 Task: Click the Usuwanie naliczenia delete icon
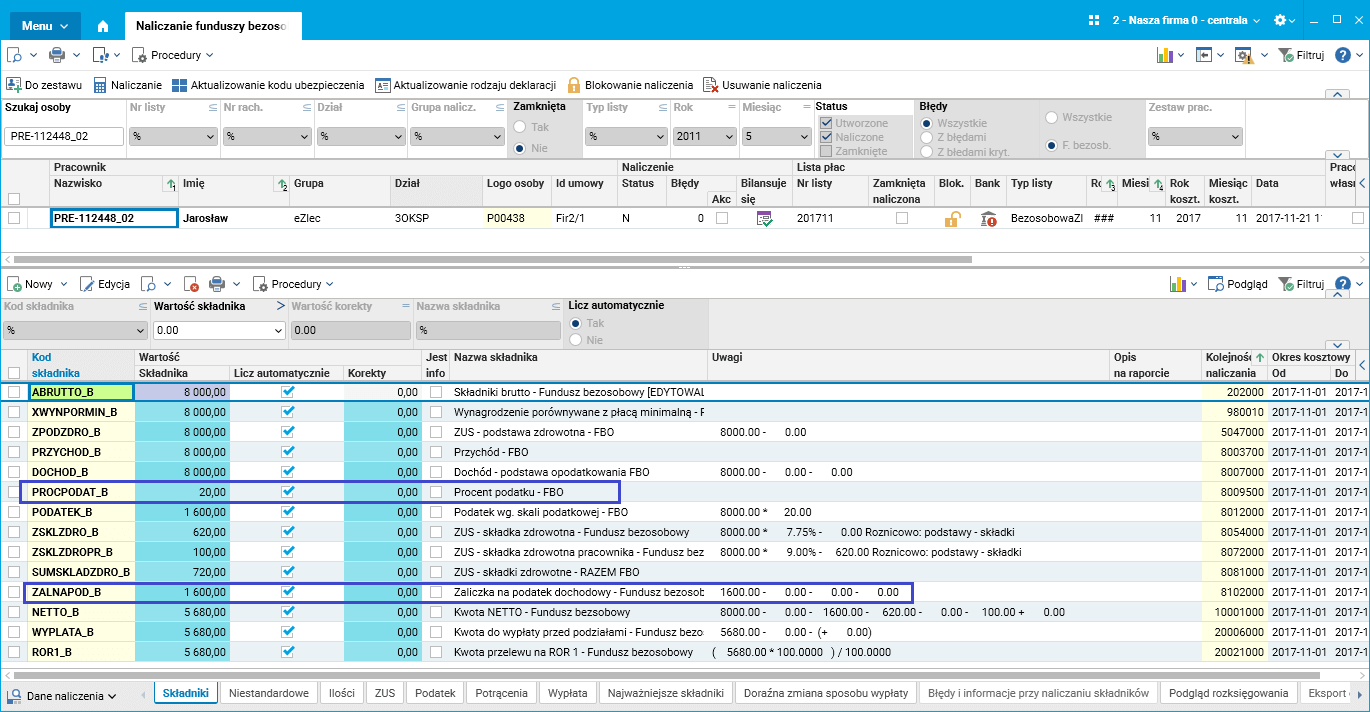(x=711, y=85)
